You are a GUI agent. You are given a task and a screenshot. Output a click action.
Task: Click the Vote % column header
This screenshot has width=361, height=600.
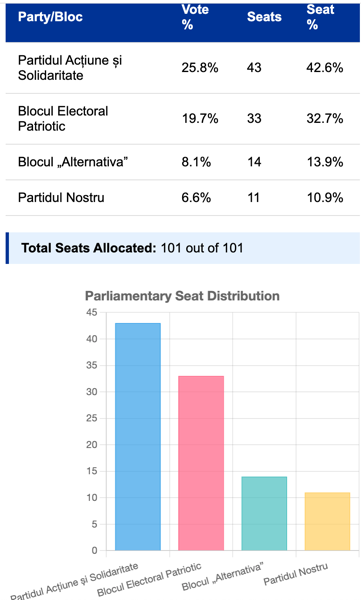195,17
